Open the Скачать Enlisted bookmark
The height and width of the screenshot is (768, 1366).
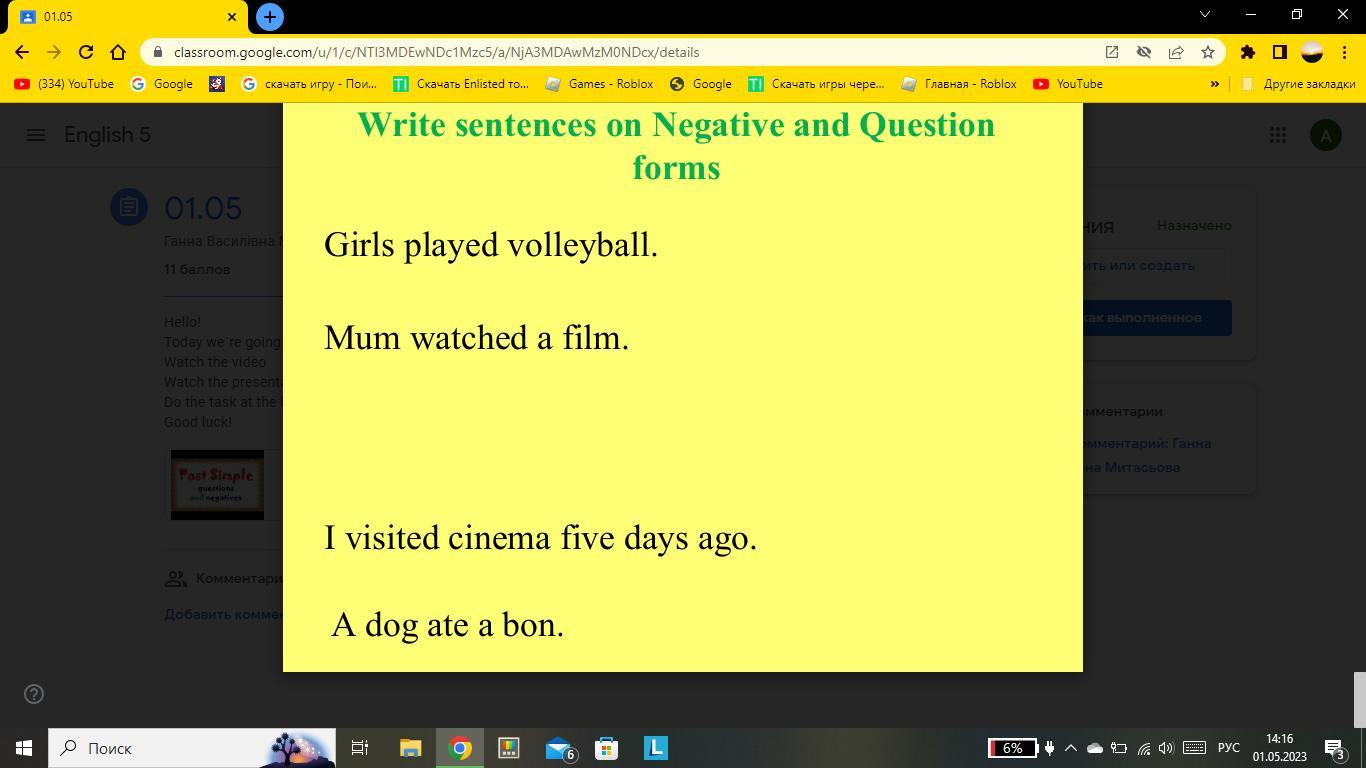[x=461, y=84]
